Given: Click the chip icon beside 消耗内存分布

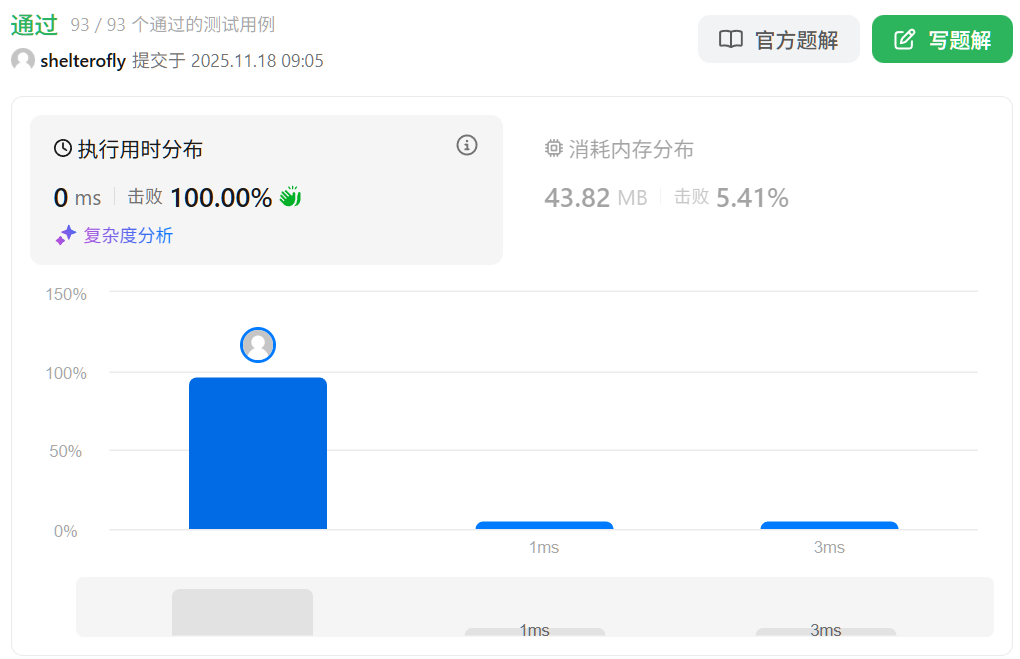Looking at the screenshot, I should (553, 149).
